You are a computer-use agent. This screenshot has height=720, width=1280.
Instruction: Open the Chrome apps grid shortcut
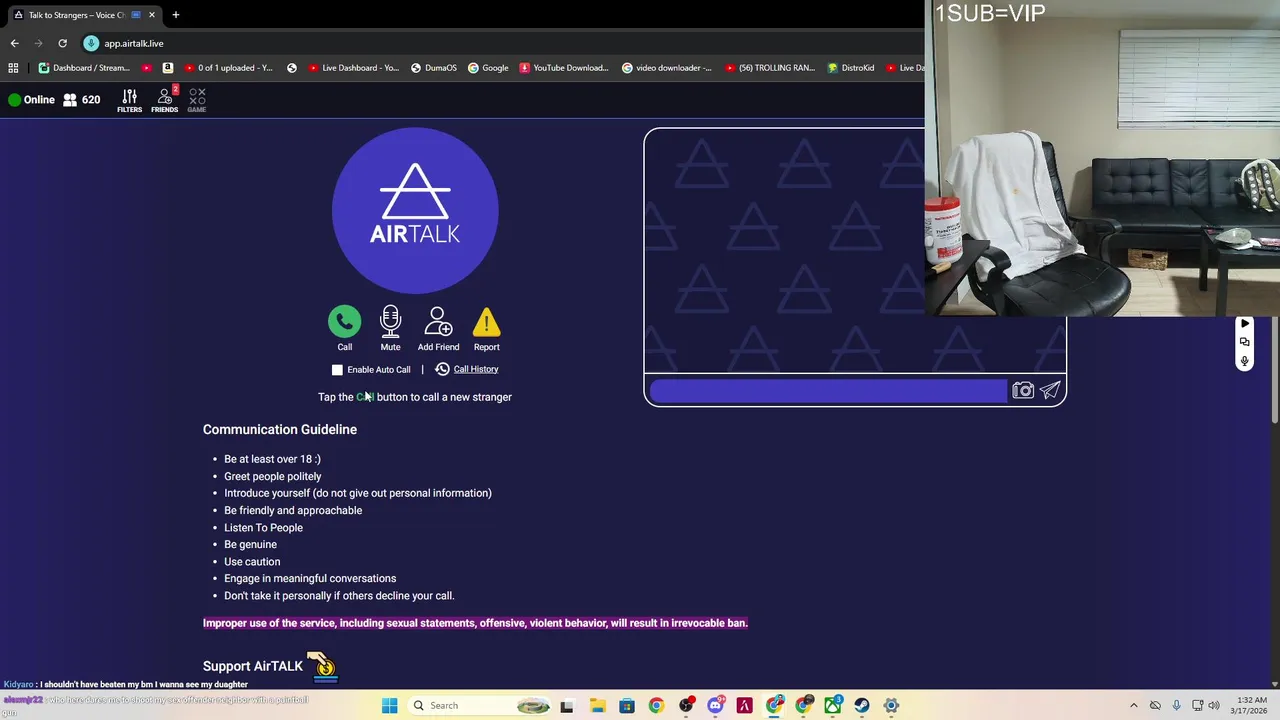click(13, 68)
